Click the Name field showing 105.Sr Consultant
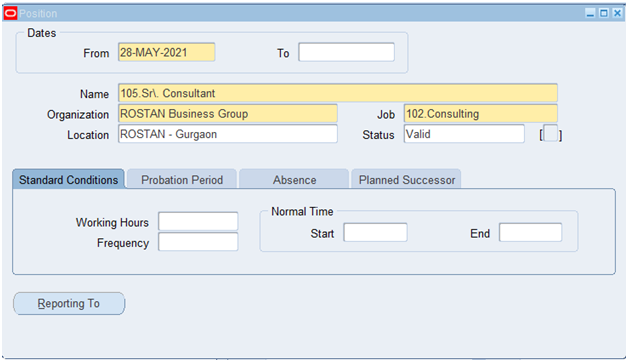The height and width of the screenshot is (362, 628). coord(338,93)
